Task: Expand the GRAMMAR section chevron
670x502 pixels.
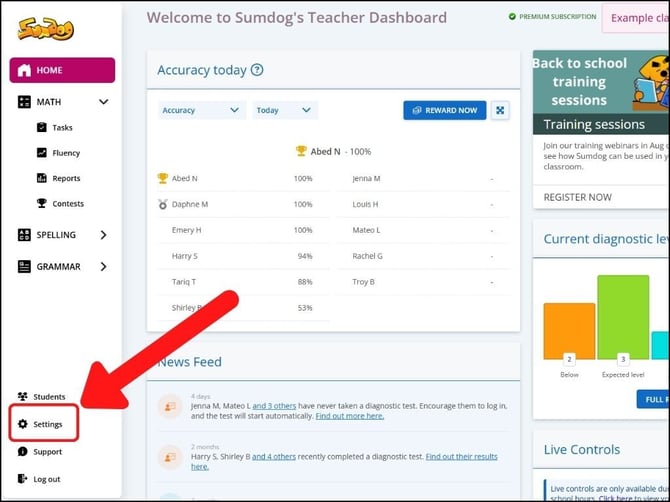Action: (x=103, y=266)
